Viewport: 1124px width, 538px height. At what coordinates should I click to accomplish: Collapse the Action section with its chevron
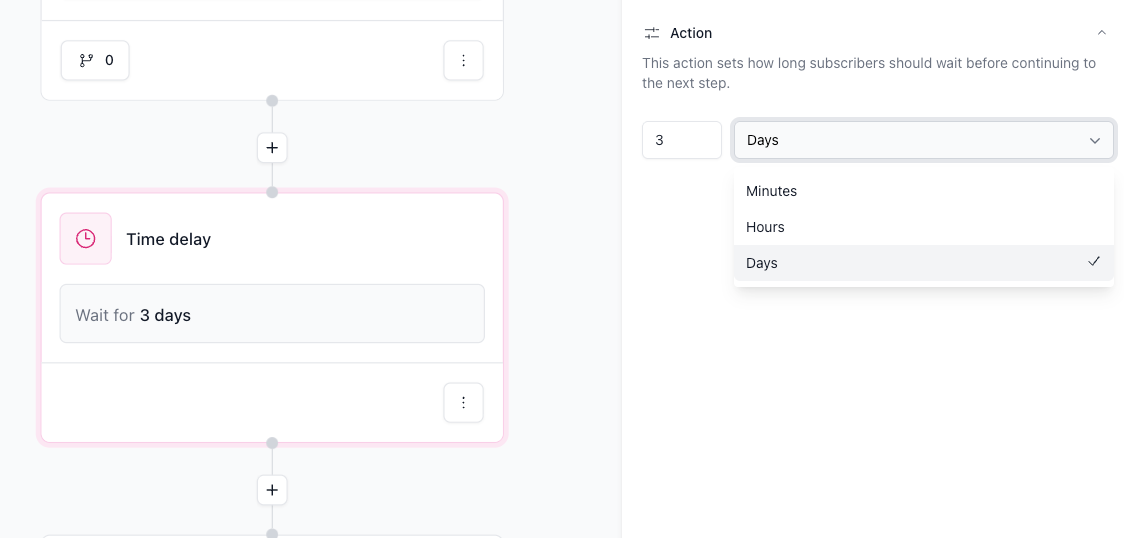tap(1101, 33)
